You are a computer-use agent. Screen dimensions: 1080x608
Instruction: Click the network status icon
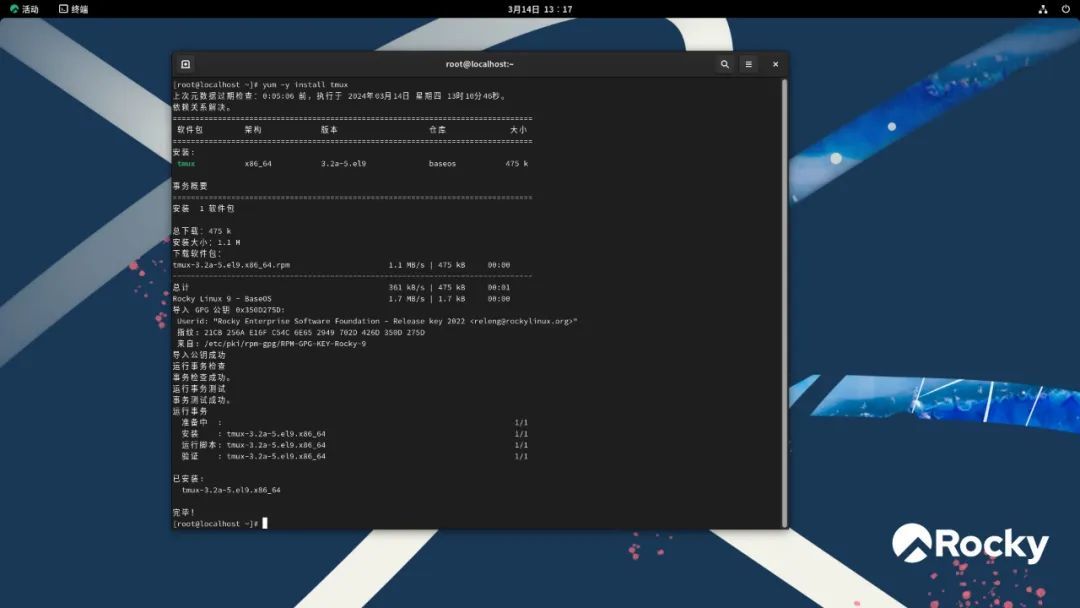pos(1043,9)
